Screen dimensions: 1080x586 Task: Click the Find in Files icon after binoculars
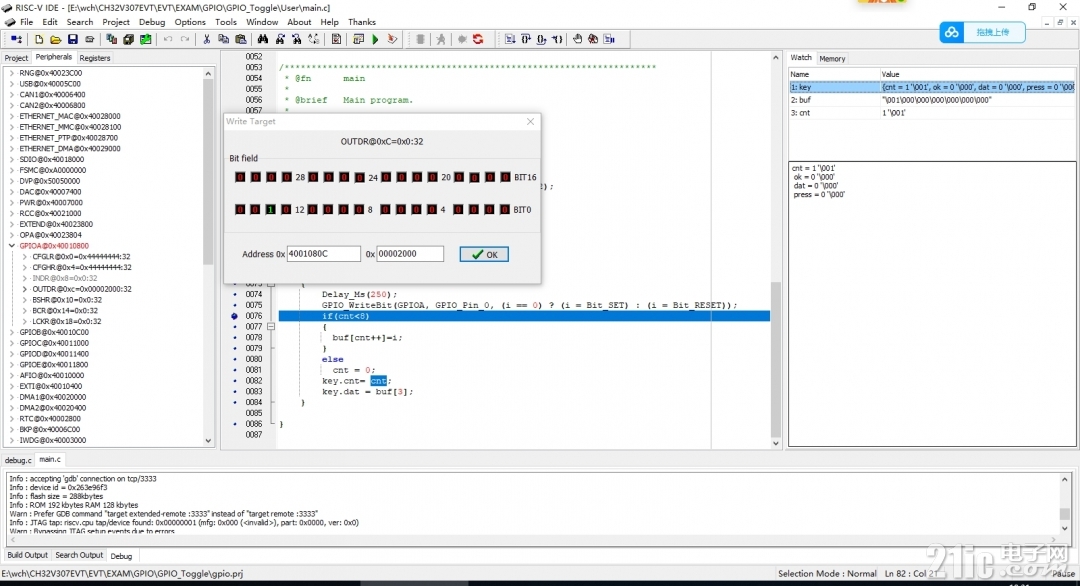[x=280, y=39]
